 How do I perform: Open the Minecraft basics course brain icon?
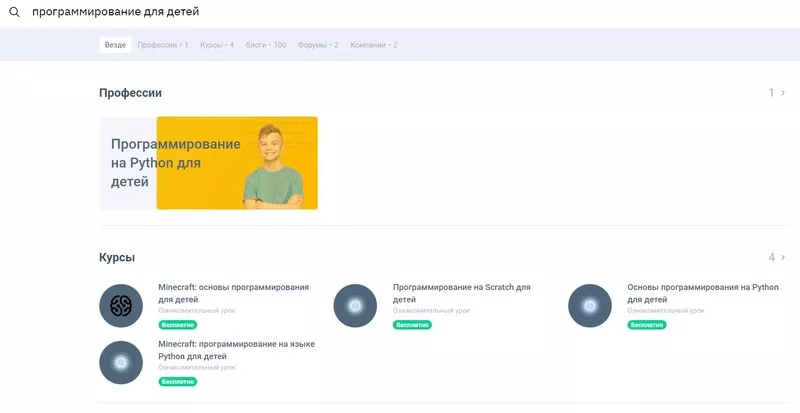pyautogui.click(x=121, y=305)
